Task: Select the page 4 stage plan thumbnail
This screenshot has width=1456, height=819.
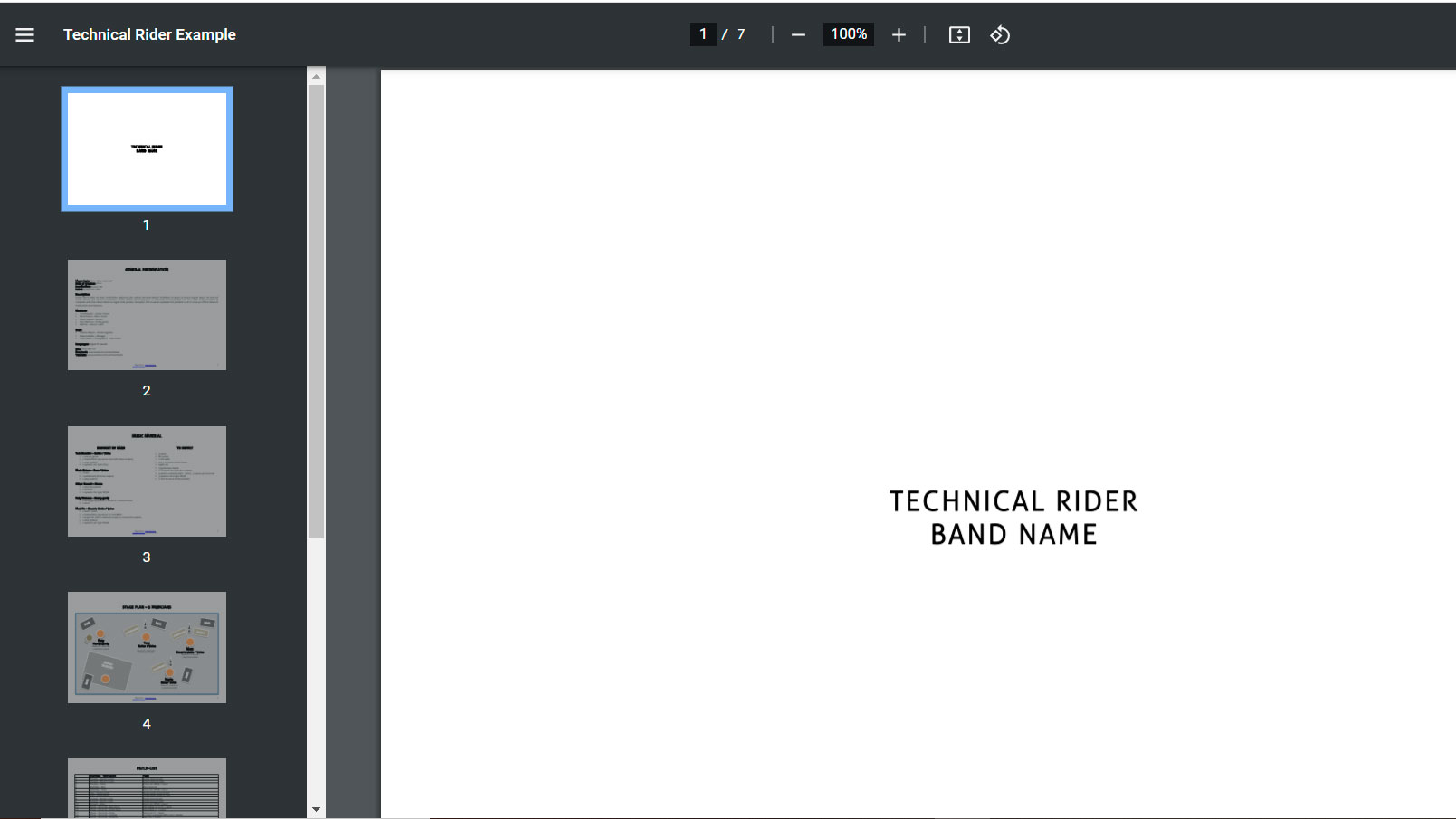Action: [x=147, y=647]
